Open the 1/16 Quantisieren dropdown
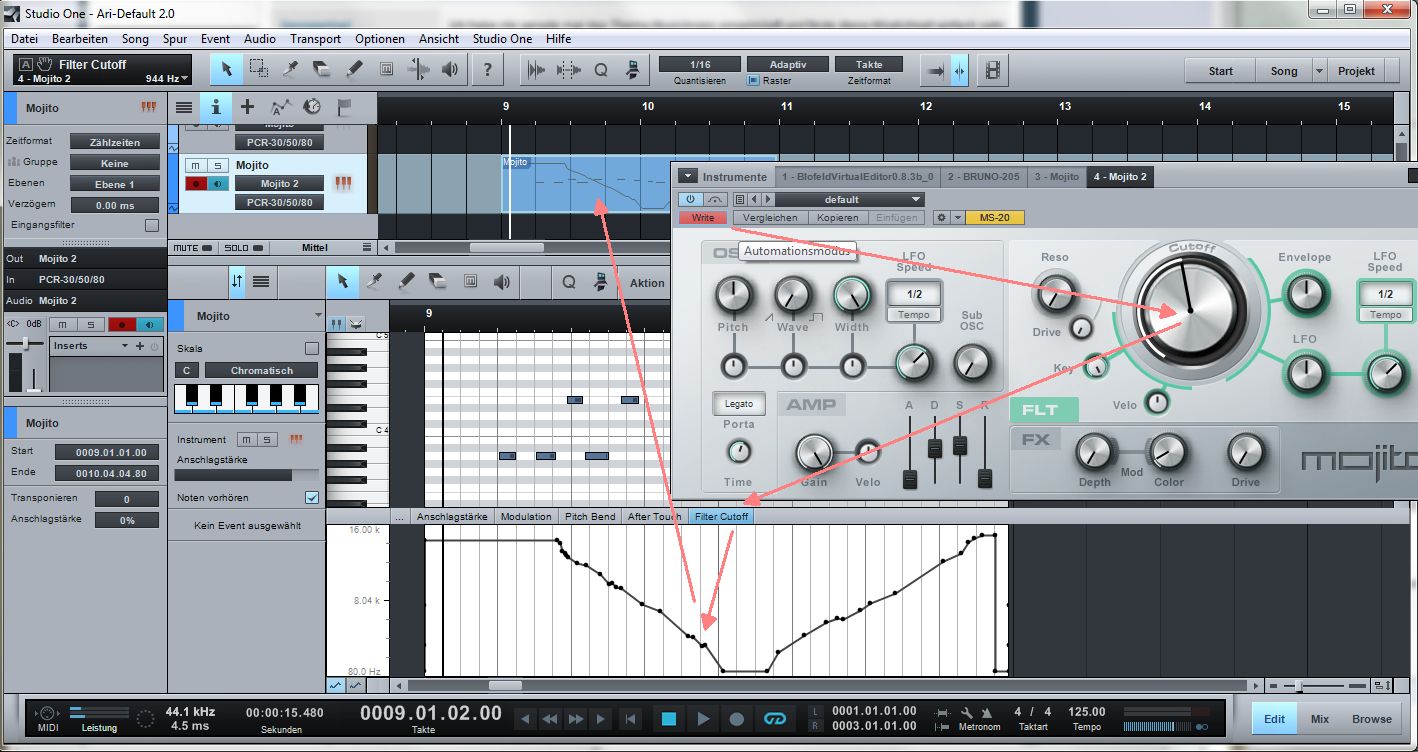Image resolution: width=1418 pixels, height=752 pixels. point(699,63)
